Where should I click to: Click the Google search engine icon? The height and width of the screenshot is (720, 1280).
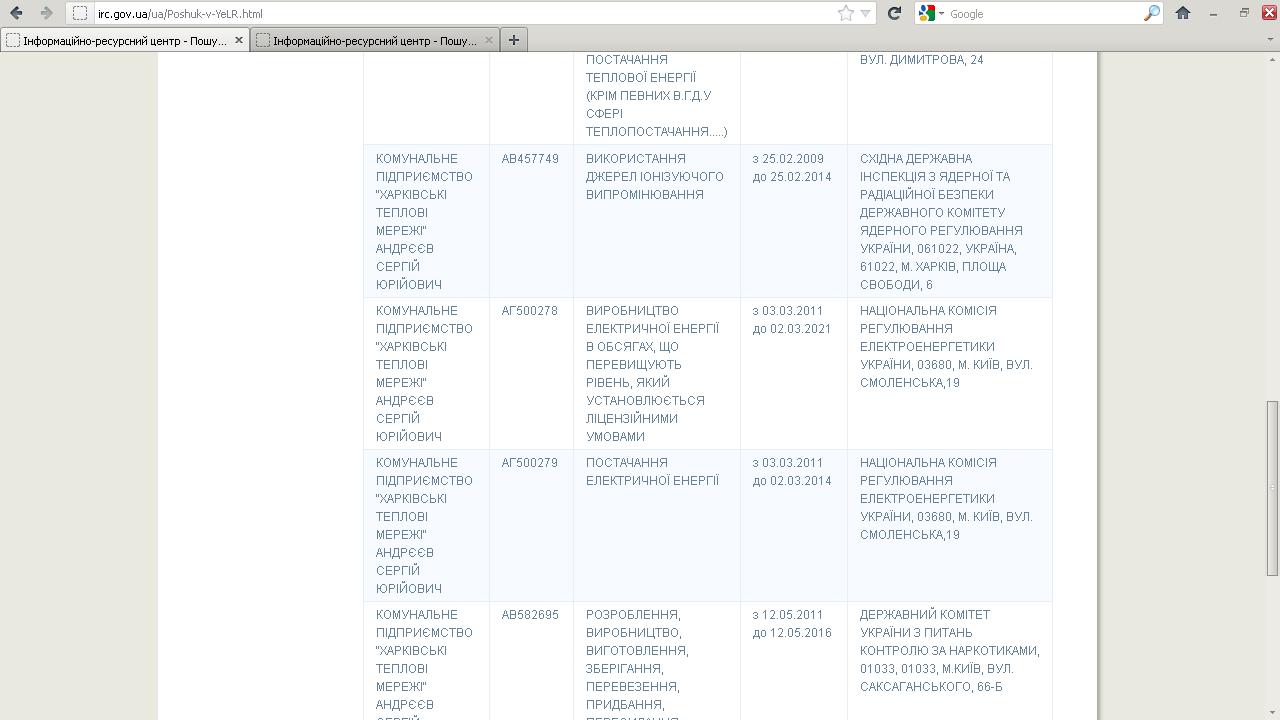point(927,13)
